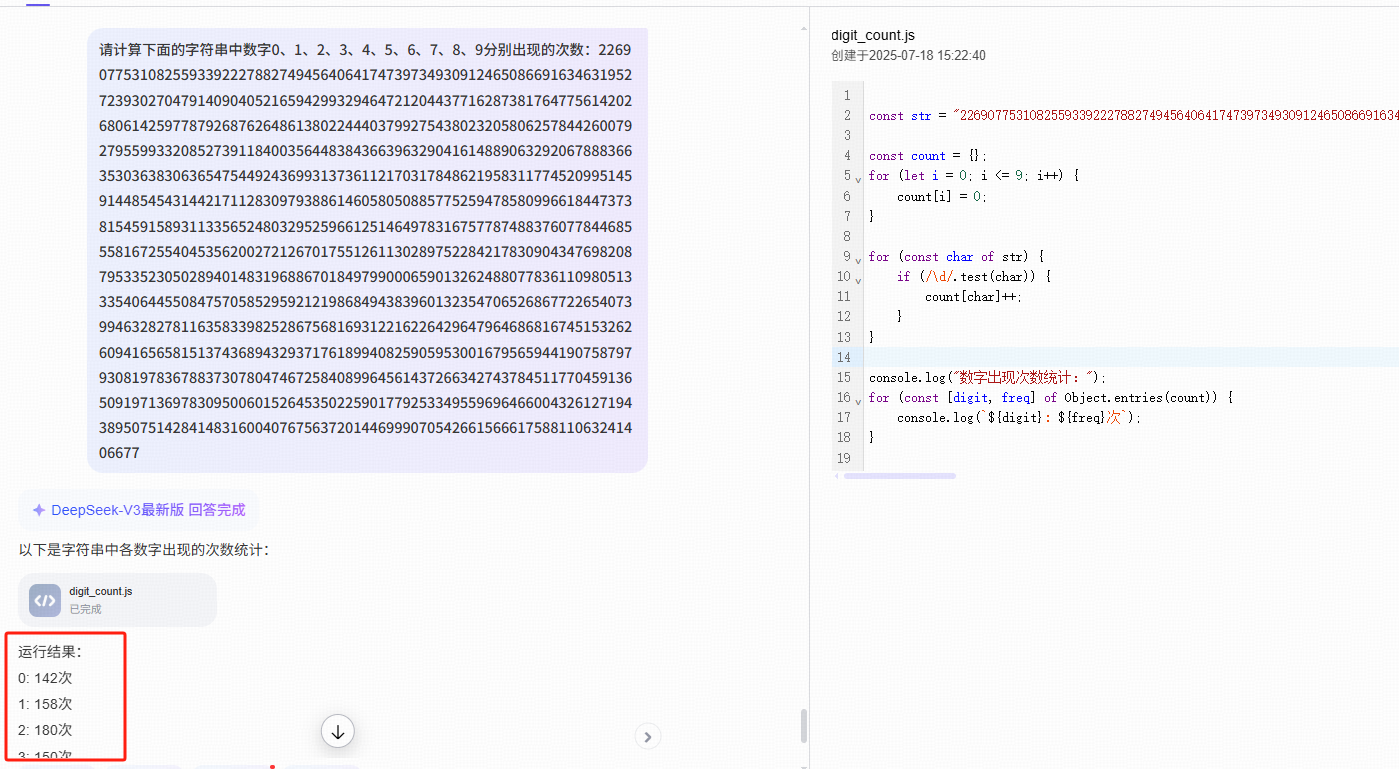
Task: Click code line count[i] = 0;
Action: tap(942, 196)
